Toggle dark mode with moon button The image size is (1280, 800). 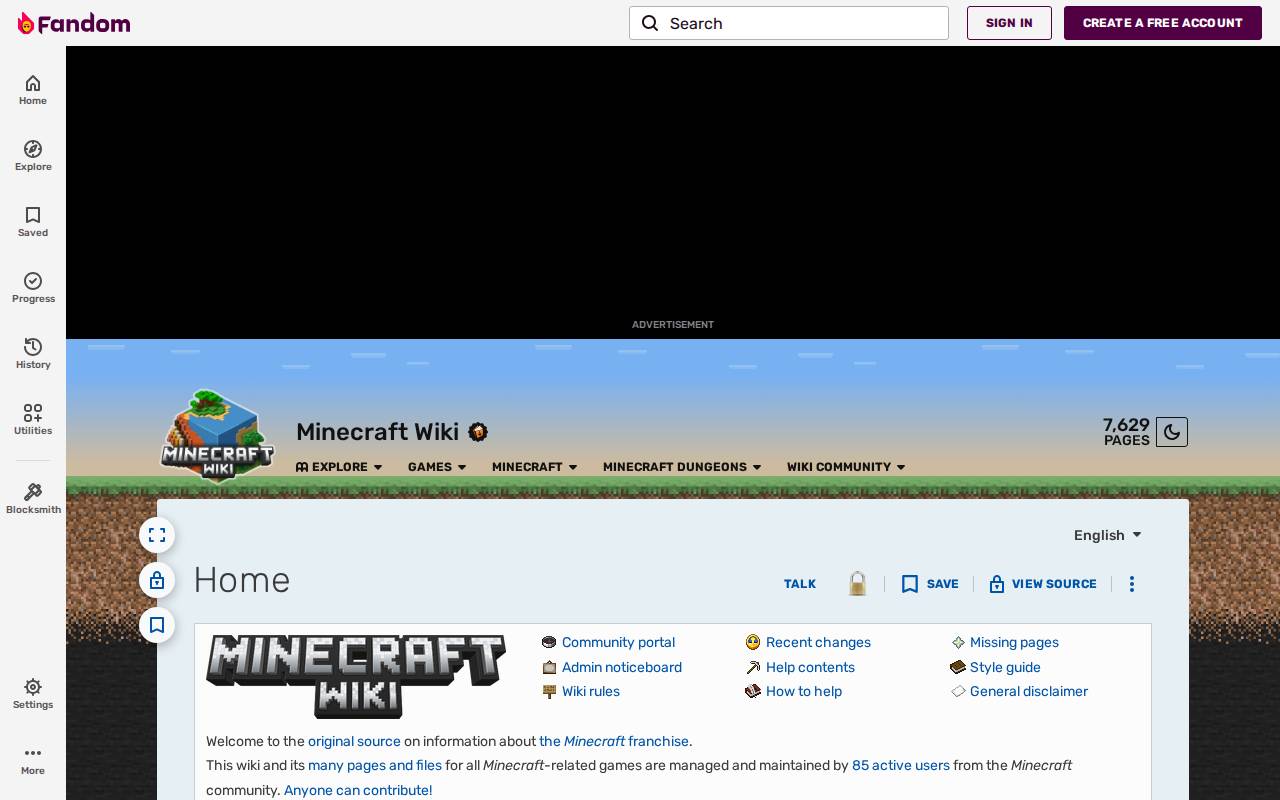click(x=1172, y=432)
